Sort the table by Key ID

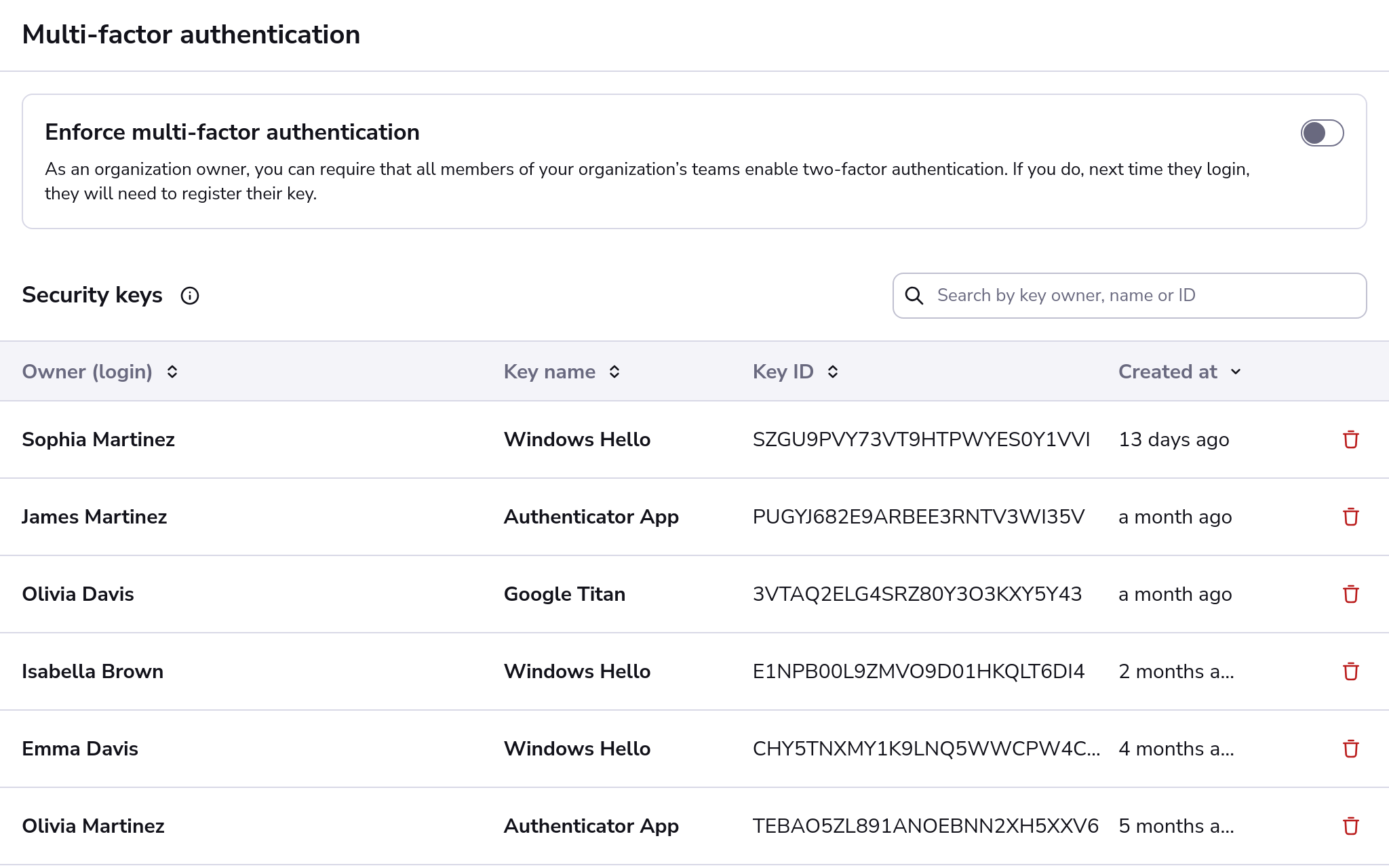tap(833, 372)
